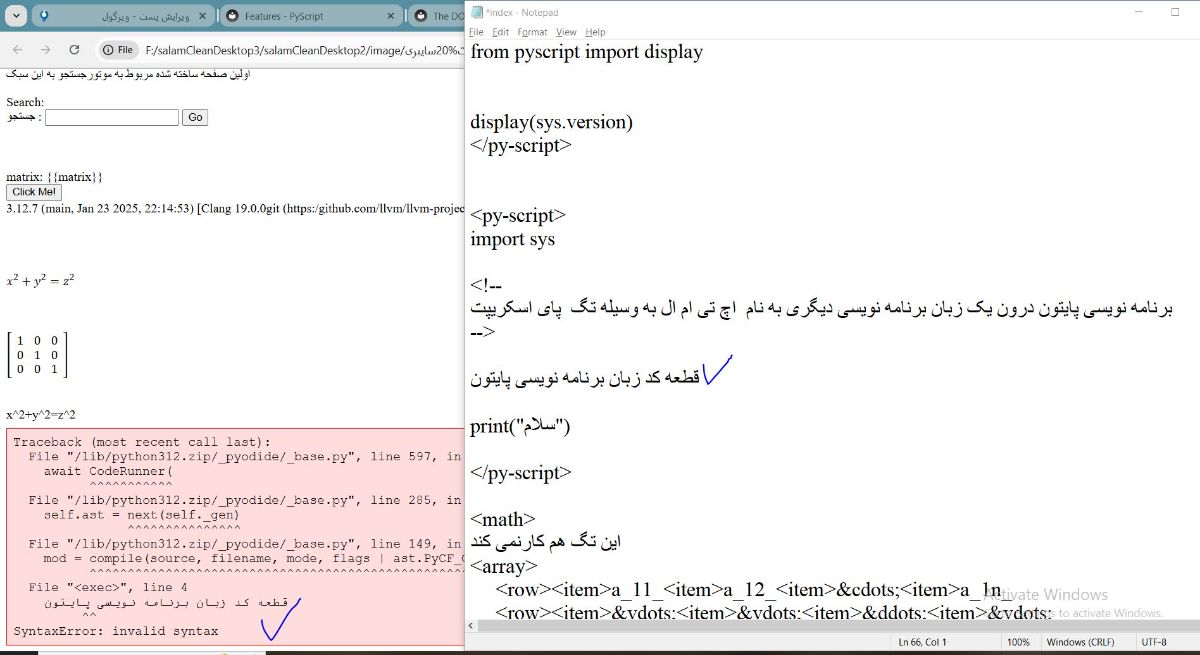Open the View menu in Notepad

pyautogui.click(x=566, y=31)
